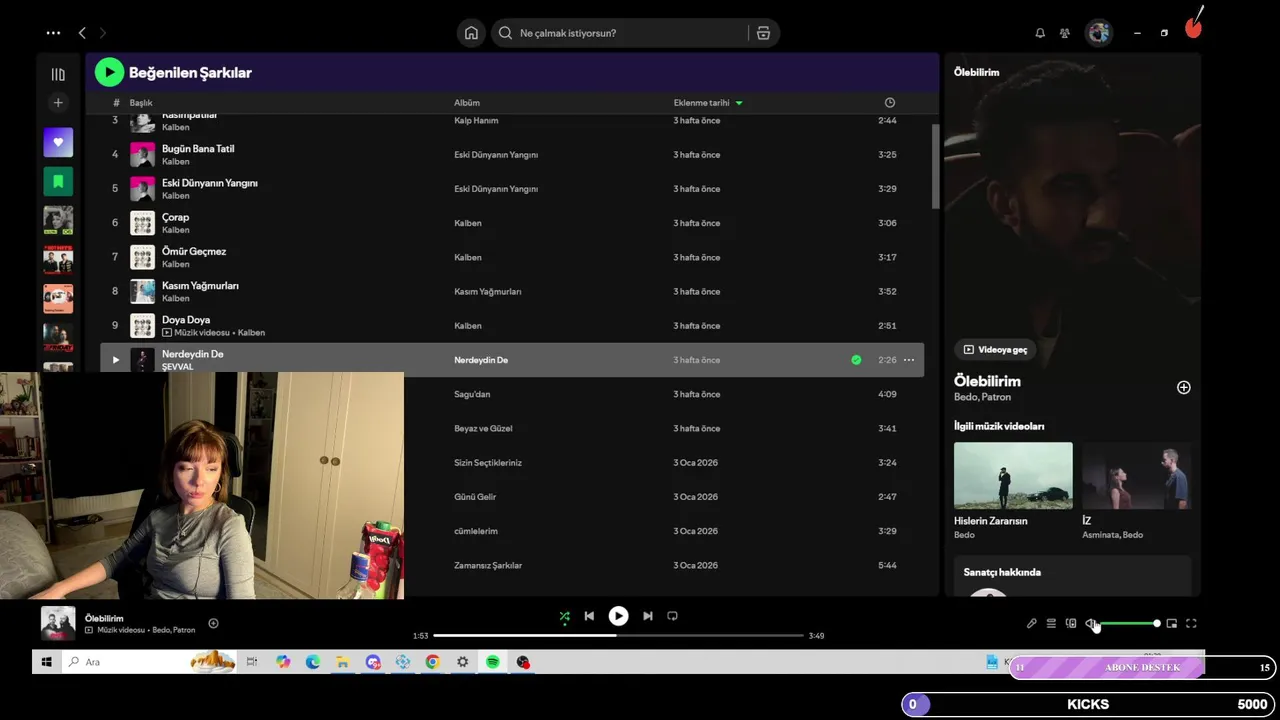Toggle the green liked checkmark on Nerdeydin De
The image size is (1280, 720).
856,360
